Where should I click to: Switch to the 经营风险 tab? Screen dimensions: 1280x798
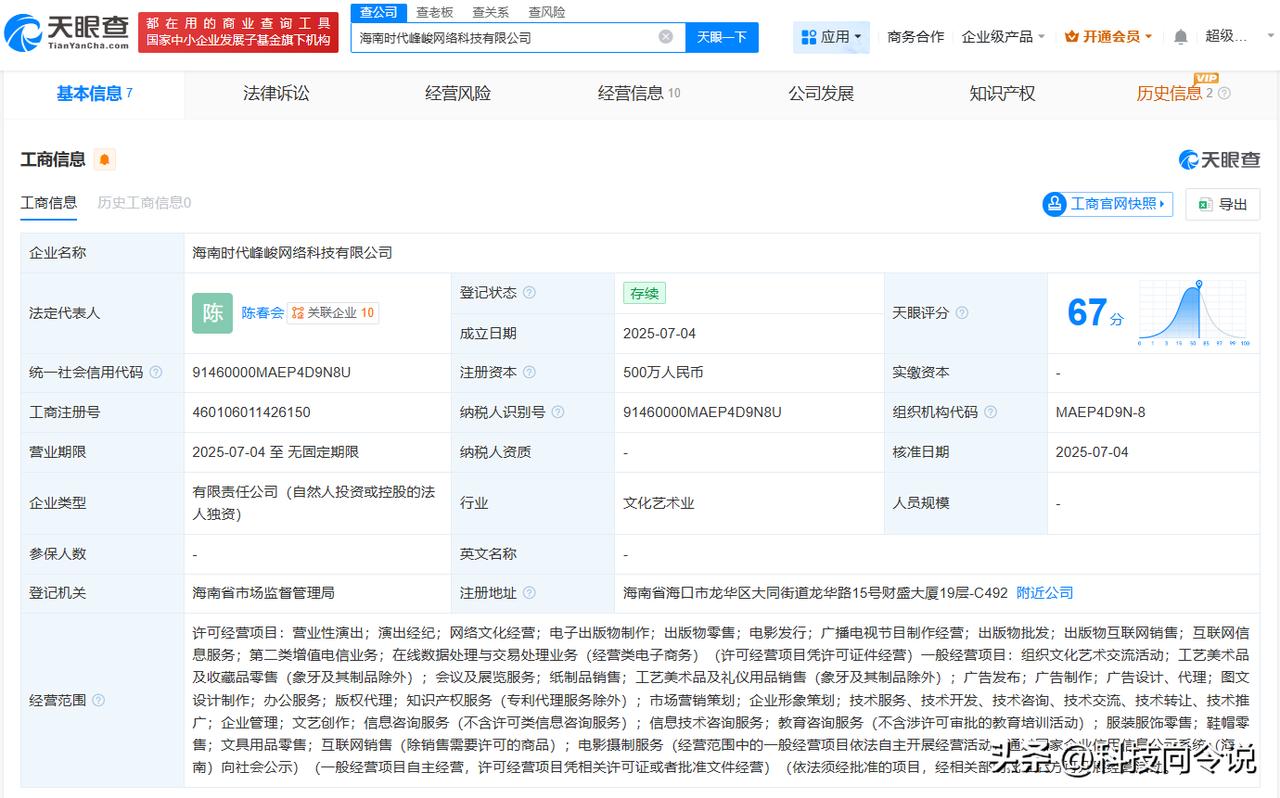(458, 93)
